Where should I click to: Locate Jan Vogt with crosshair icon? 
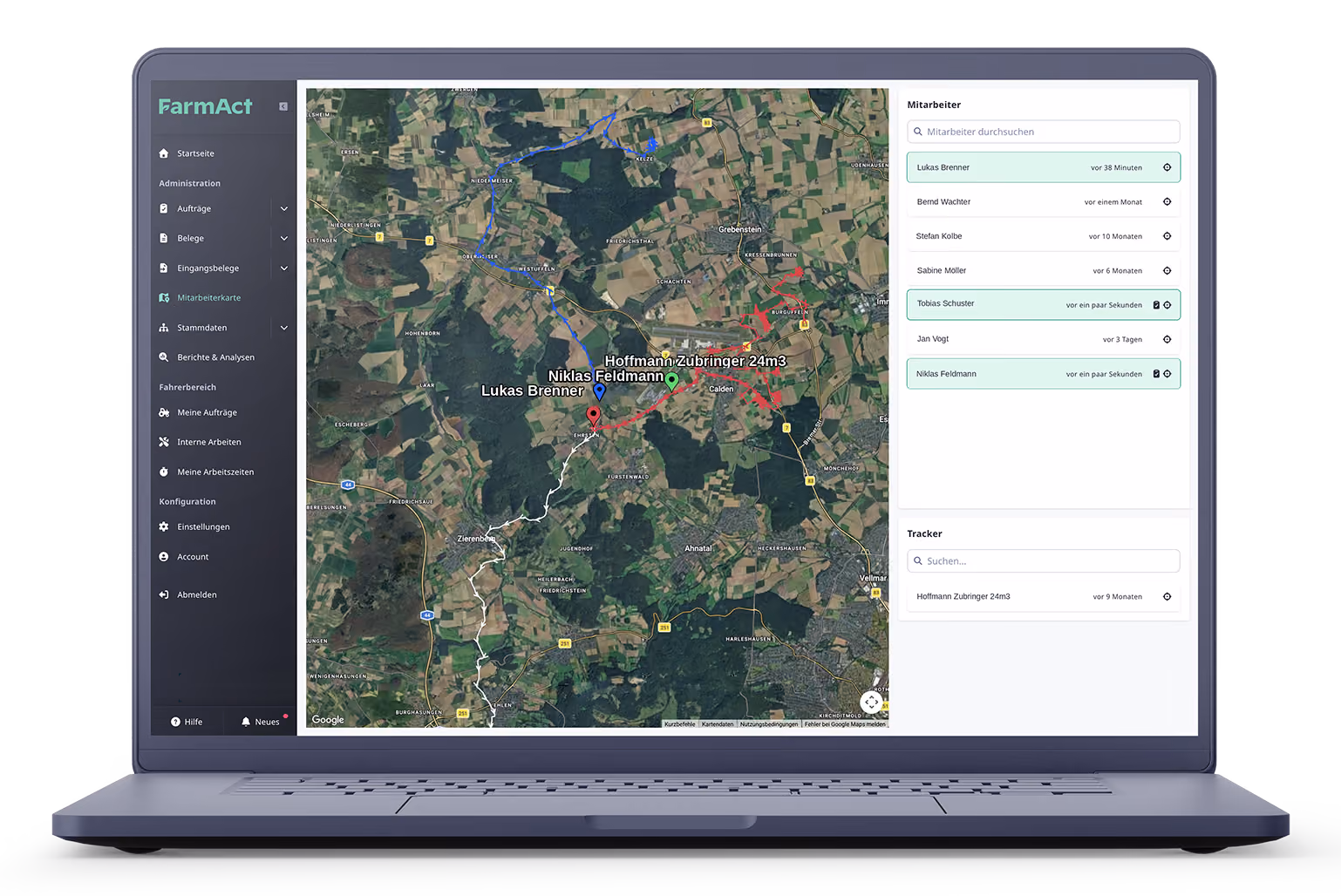pyautogui.click(x=1167, y=340)
